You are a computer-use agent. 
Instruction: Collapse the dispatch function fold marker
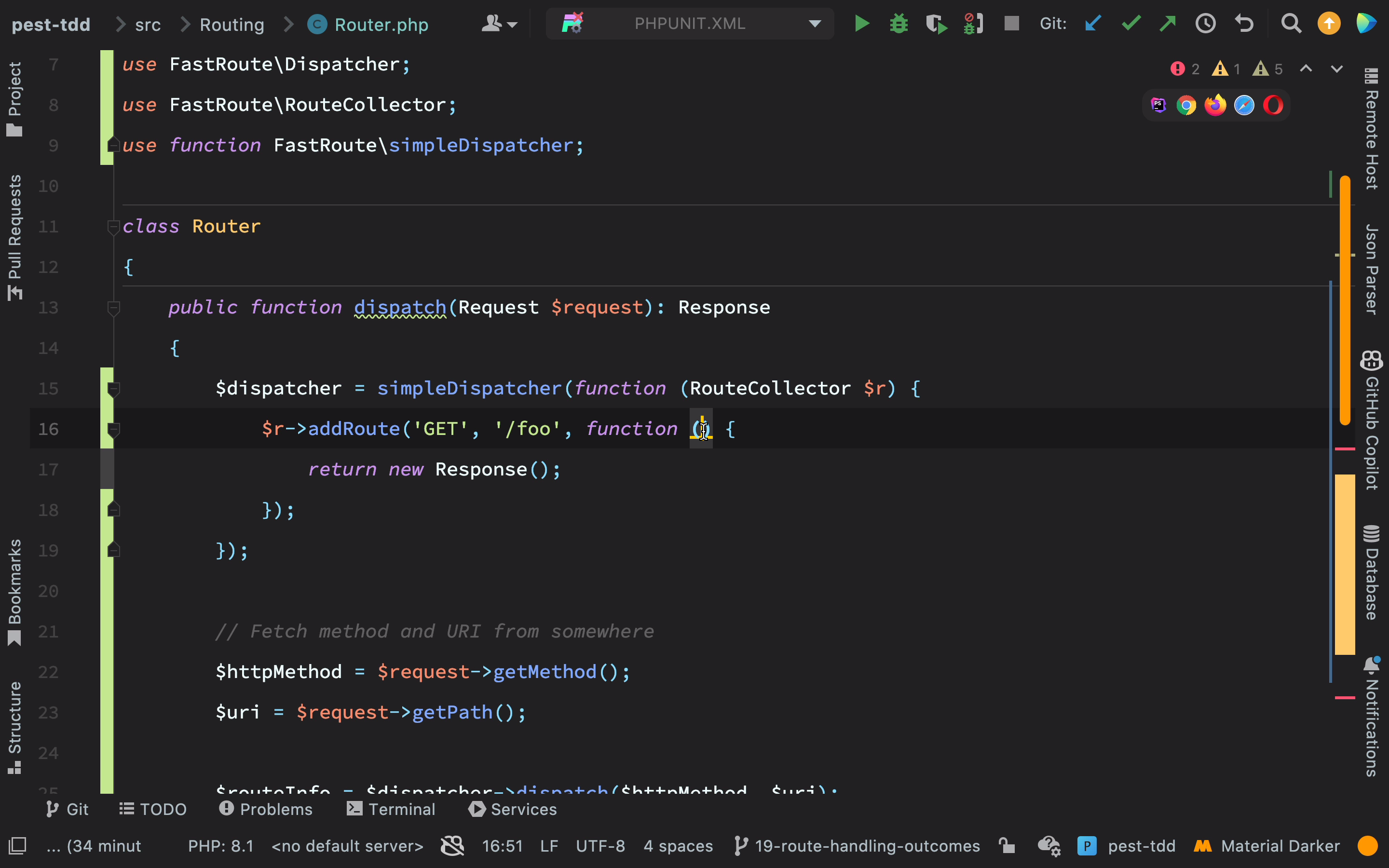coord(113,308)
